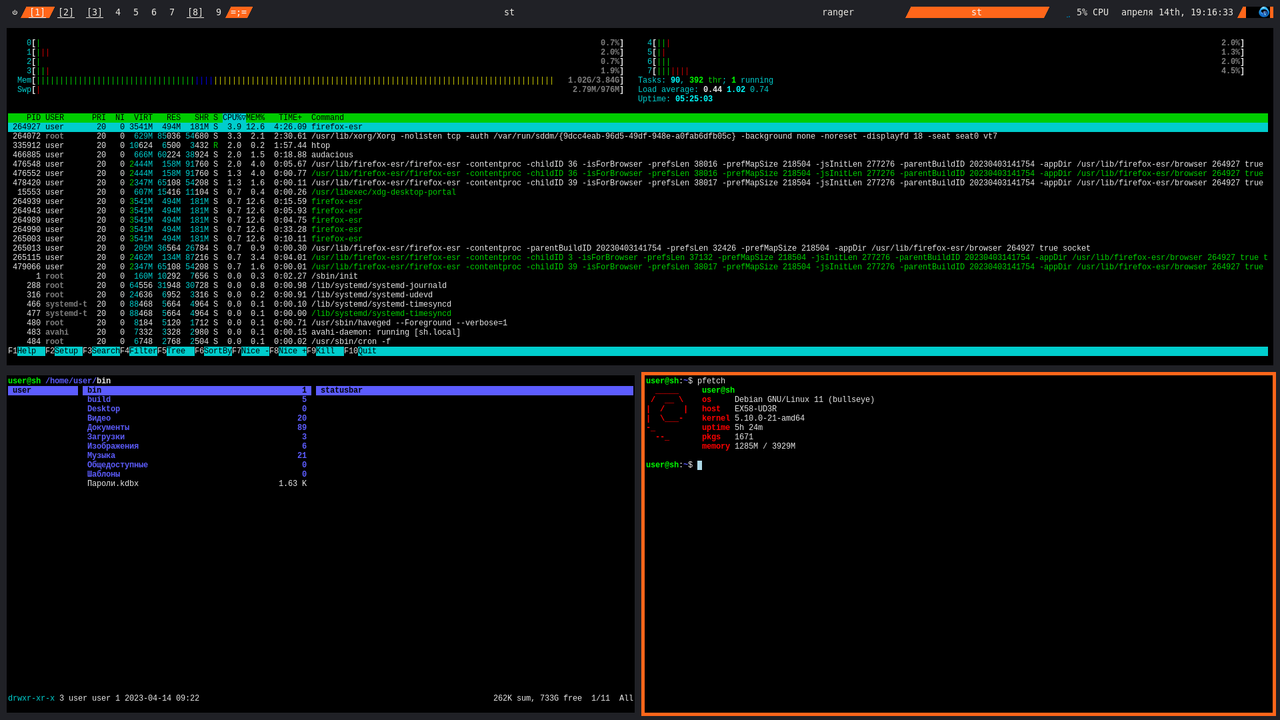Viewport: 1280px width, 720px height.
Task: Select the xdg-desktop-portal process row
Action: coord(638,192)
